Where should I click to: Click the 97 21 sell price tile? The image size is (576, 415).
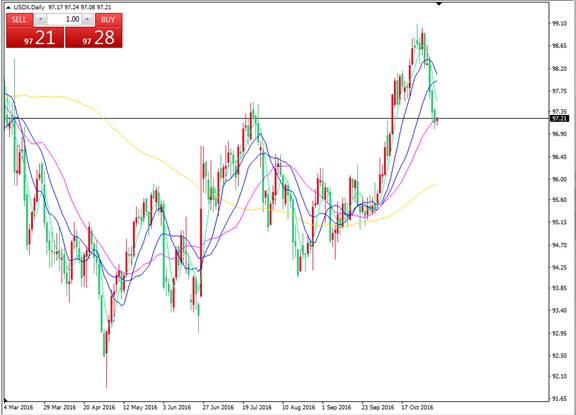coord(35,37)
